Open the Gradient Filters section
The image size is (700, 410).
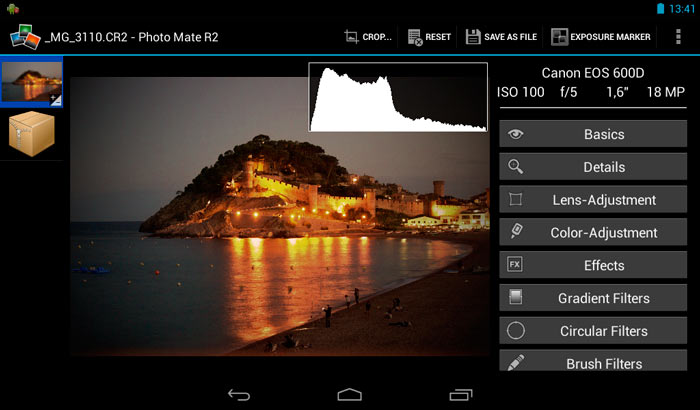click(593, 297)
